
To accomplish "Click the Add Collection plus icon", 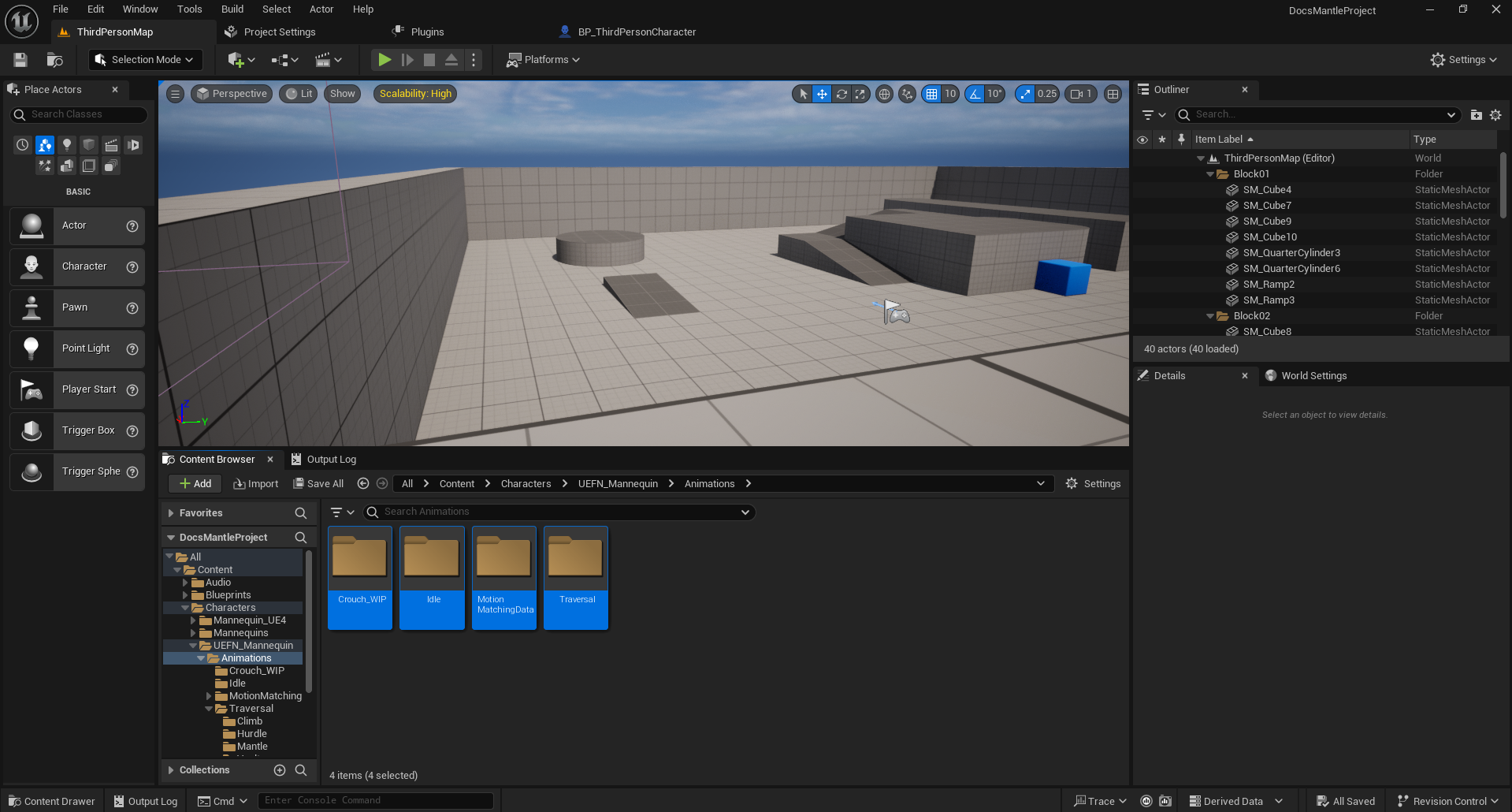I will pyautogui.click(x=280, y=770).
